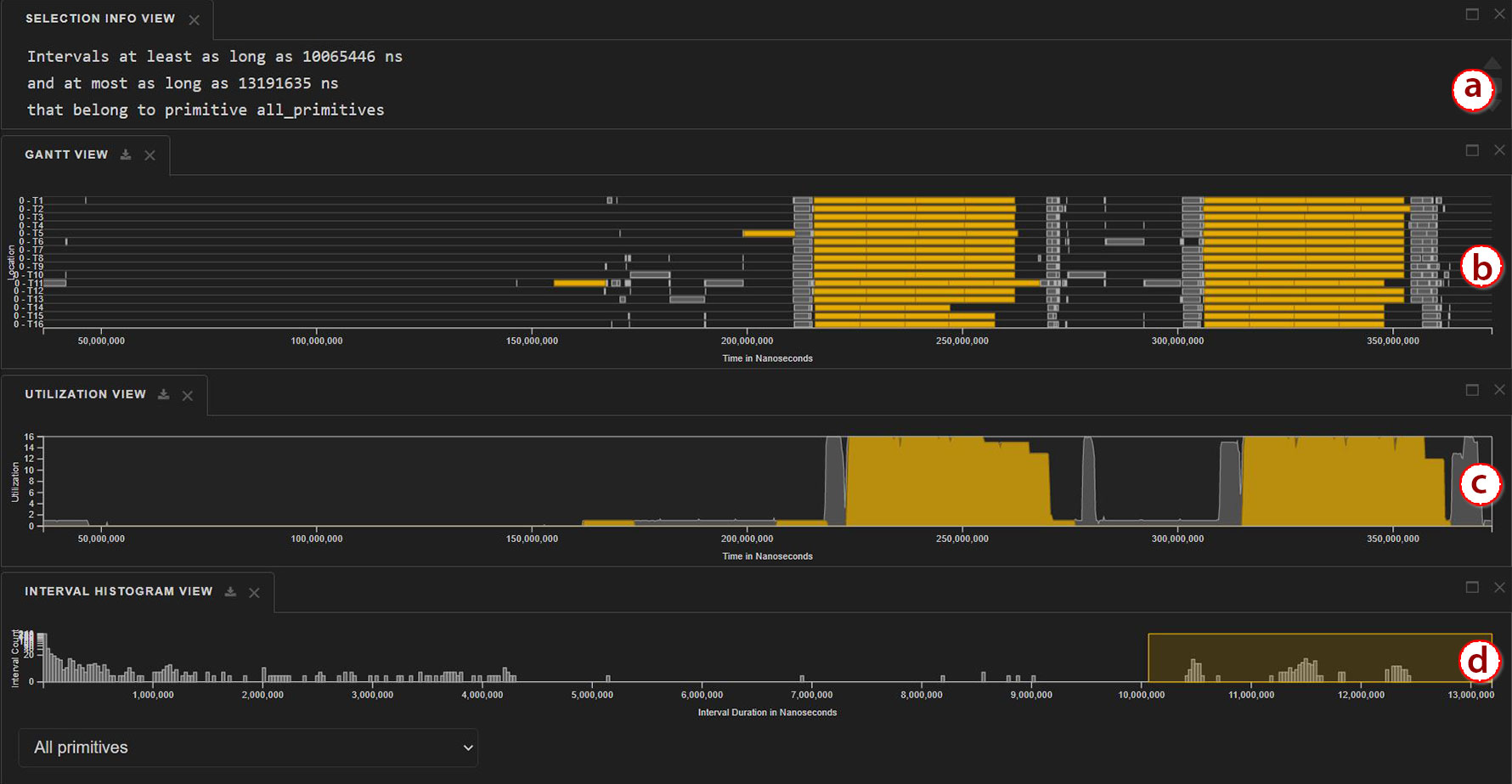Click the 10065446 ns value in selection info
The image size is (1512, 784).
pos(353,57)
